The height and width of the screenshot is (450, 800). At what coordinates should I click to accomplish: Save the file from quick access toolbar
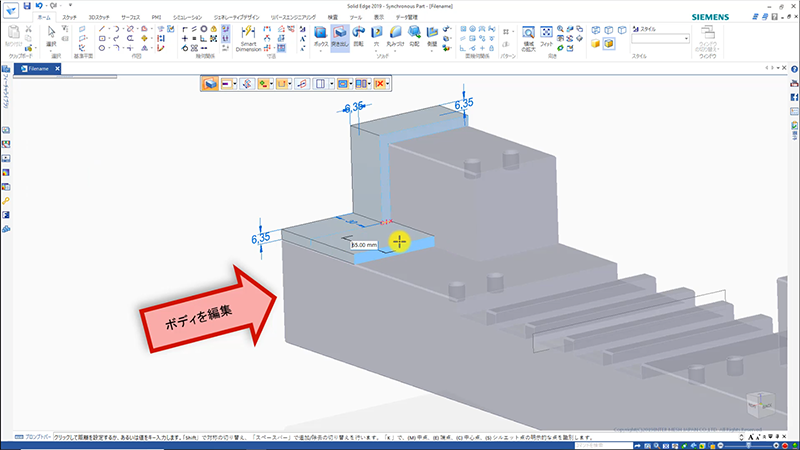coord(24,5)
